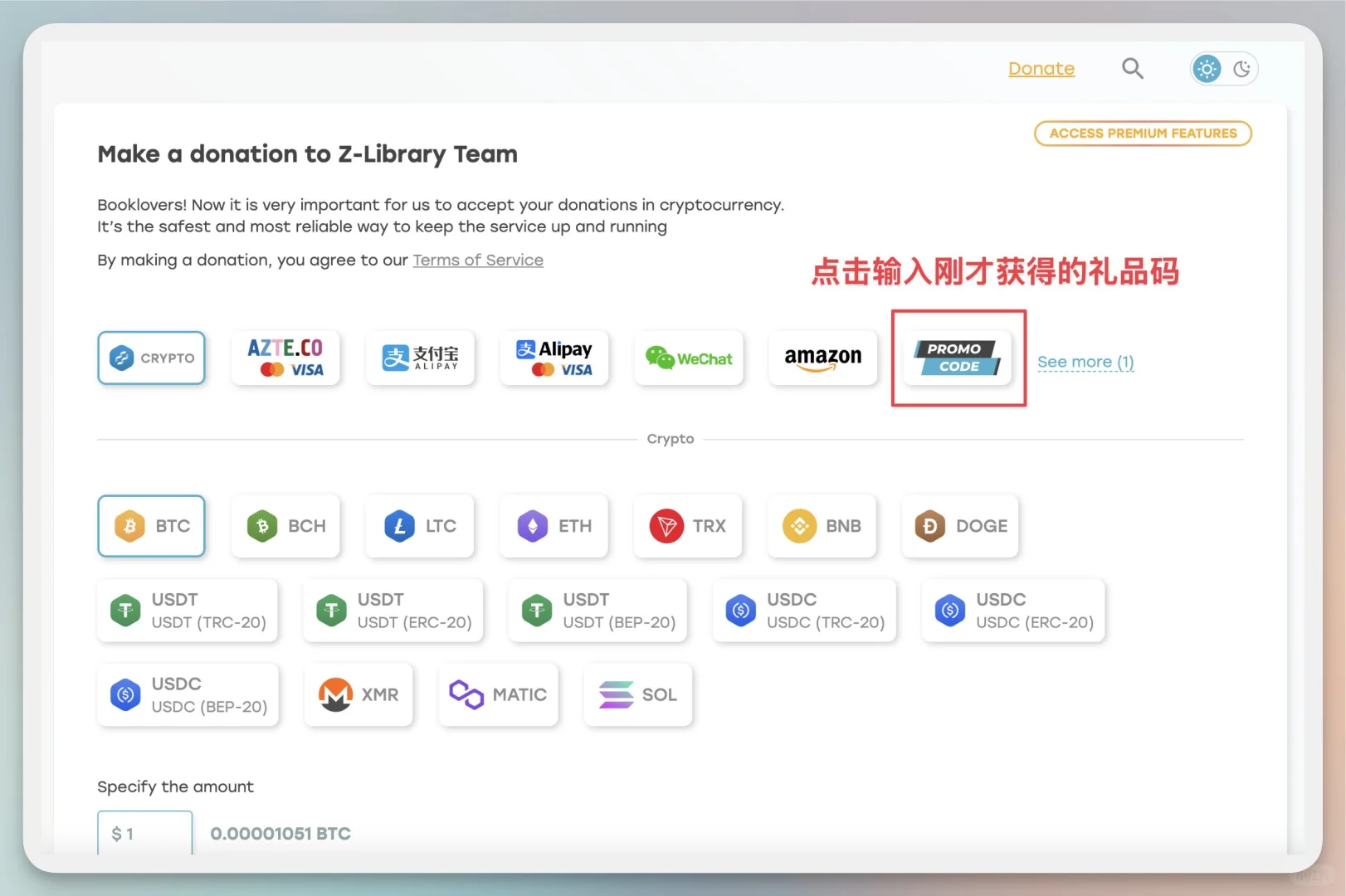Select BTC cryptocurrency
This screenshot has width=1346, height=896.
click(151, 526)
